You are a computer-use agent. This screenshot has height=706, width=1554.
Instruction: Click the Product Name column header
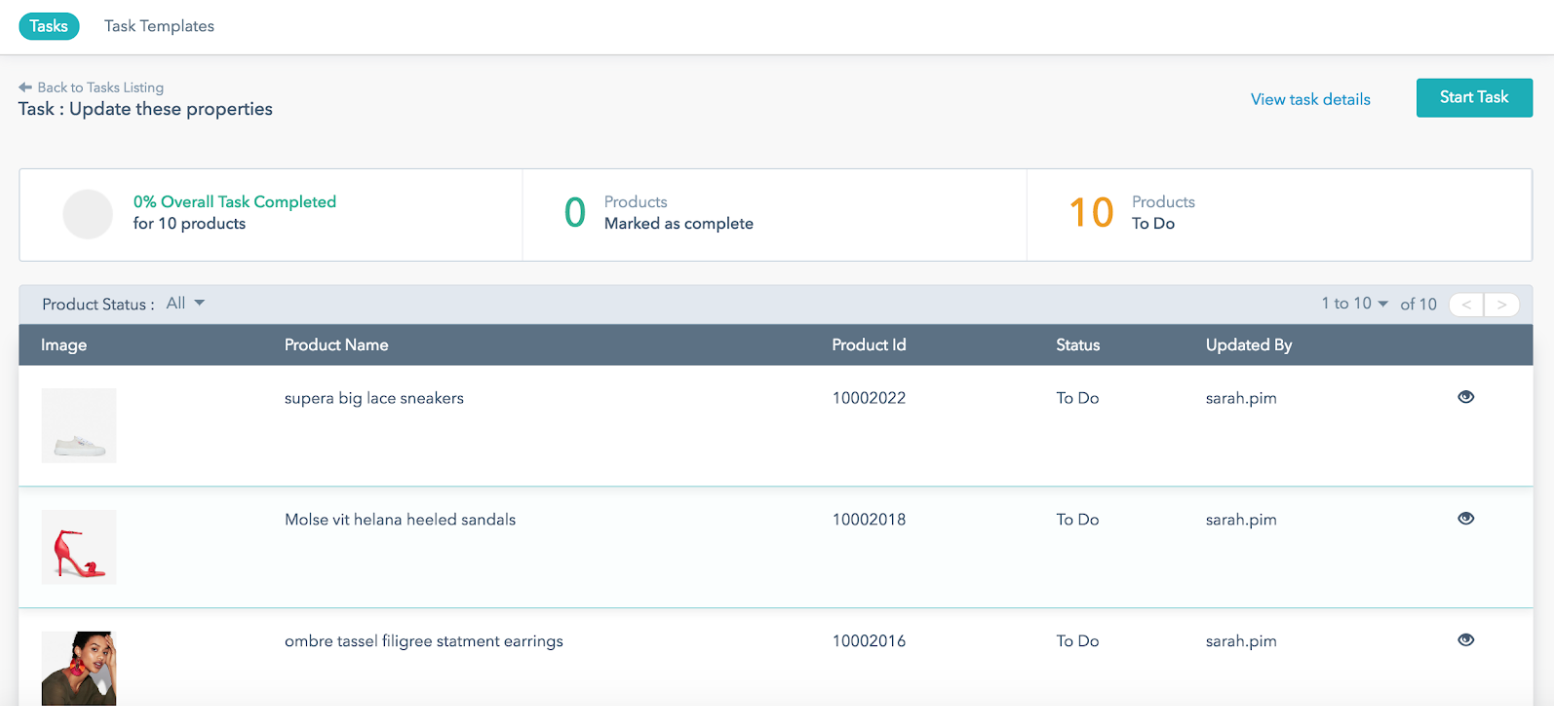(x=336, y=345)
